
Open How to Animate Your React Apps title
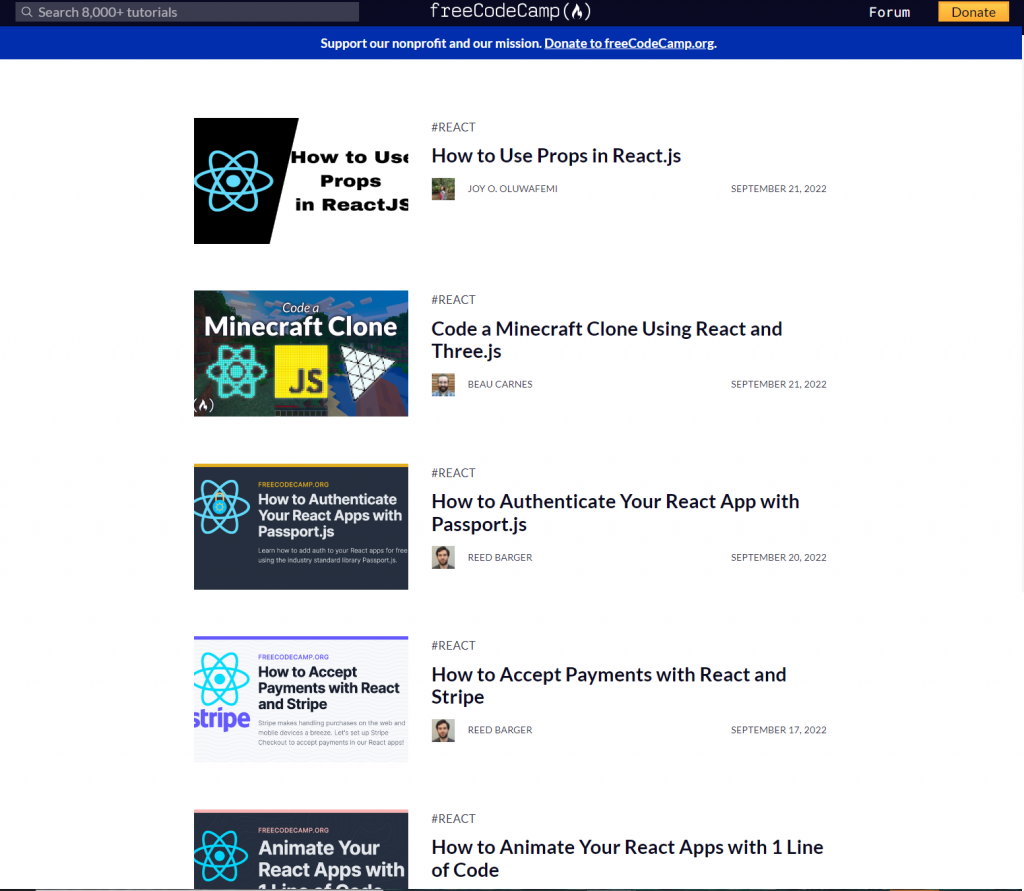point(627,858)
